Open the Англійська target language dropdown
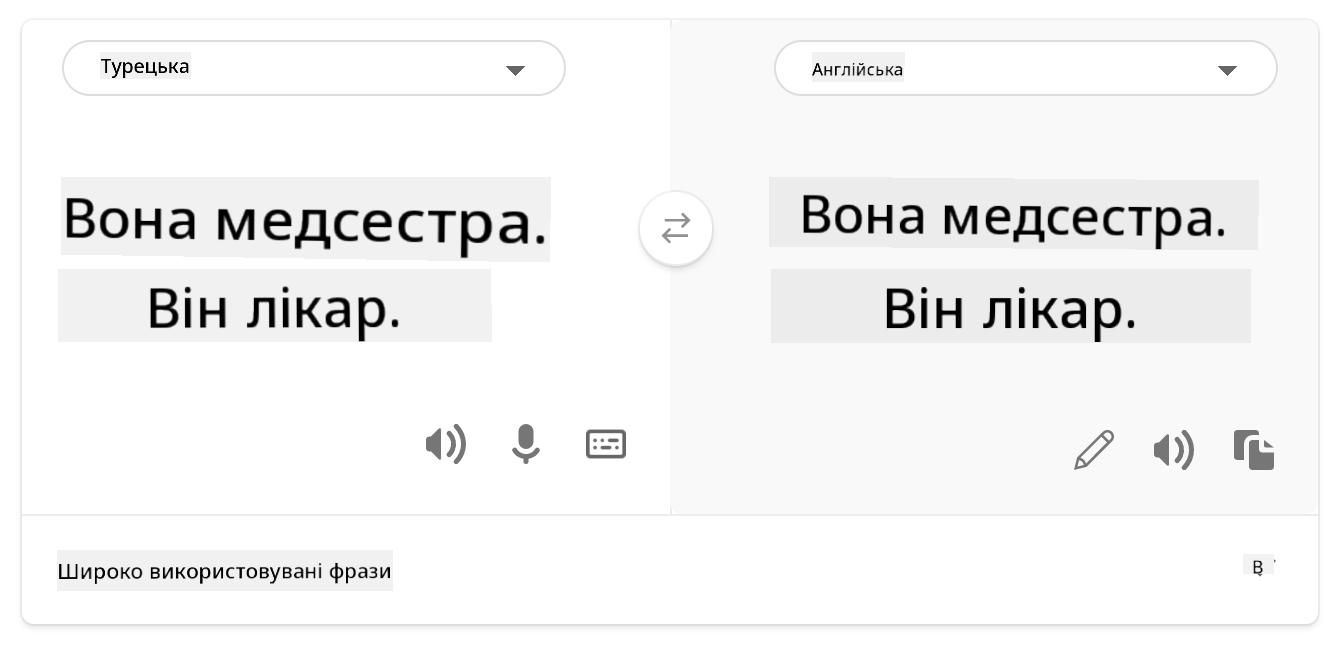The image size is (1344, 660). pos(1025,69)
